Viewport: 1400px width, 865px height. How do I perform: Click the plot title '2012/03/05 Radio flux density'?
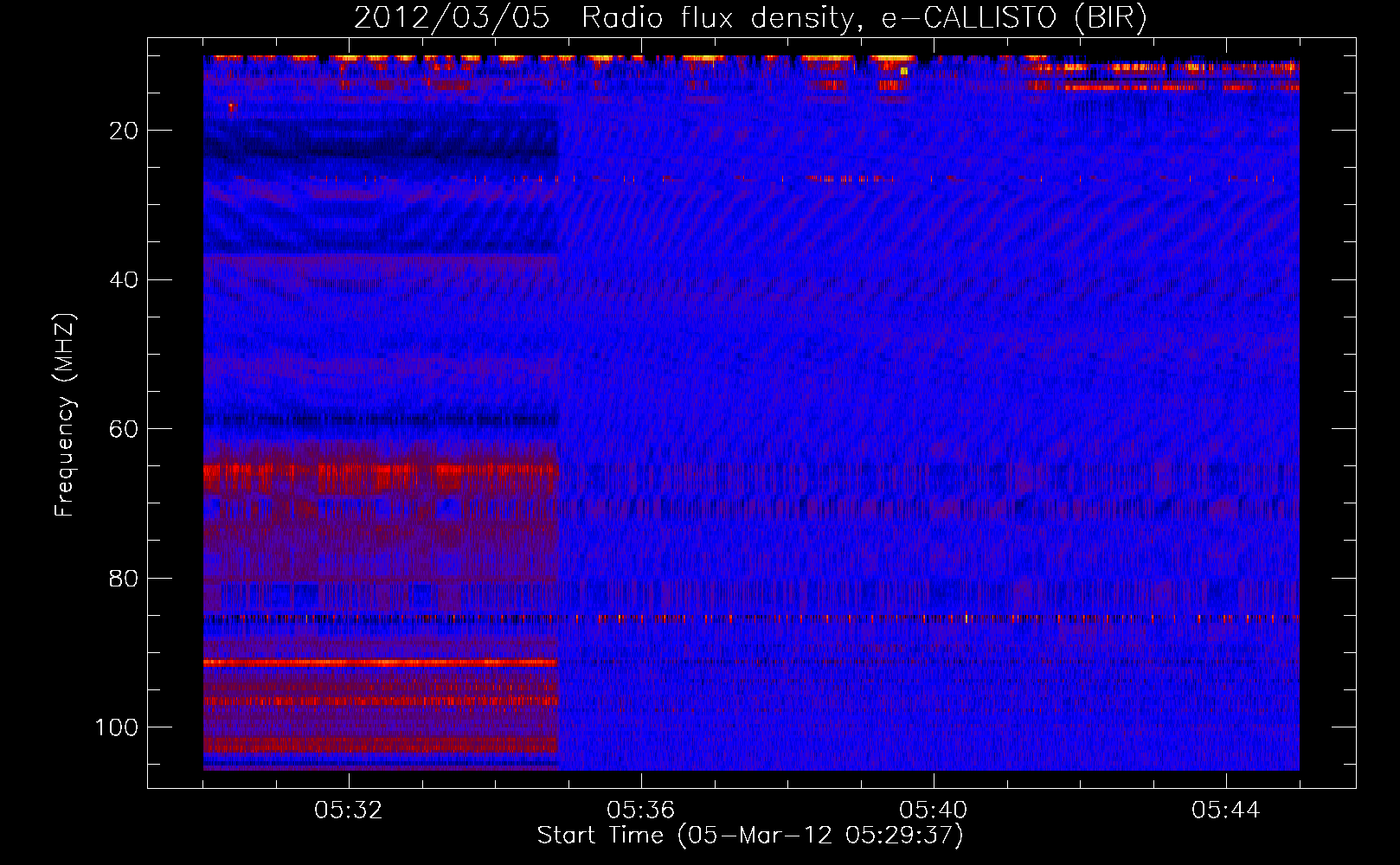[x=750, y=18]
